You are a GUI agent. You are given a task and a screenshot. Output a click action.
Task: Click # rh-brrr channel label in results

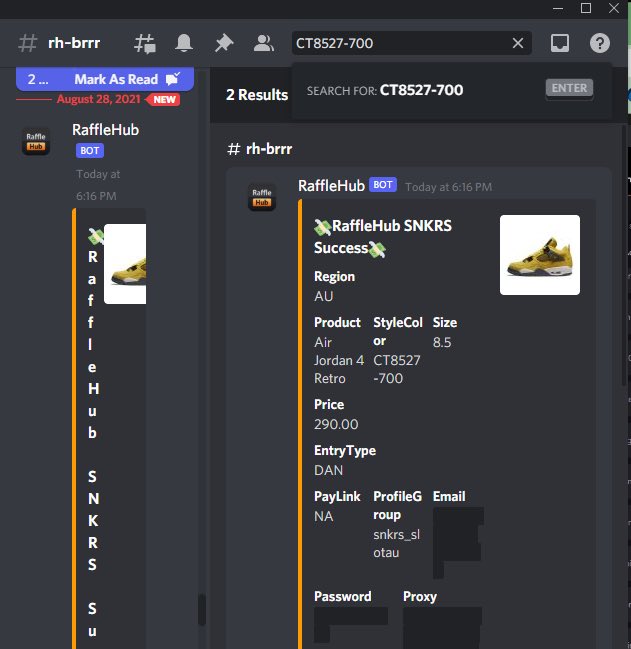coord(259,149)
